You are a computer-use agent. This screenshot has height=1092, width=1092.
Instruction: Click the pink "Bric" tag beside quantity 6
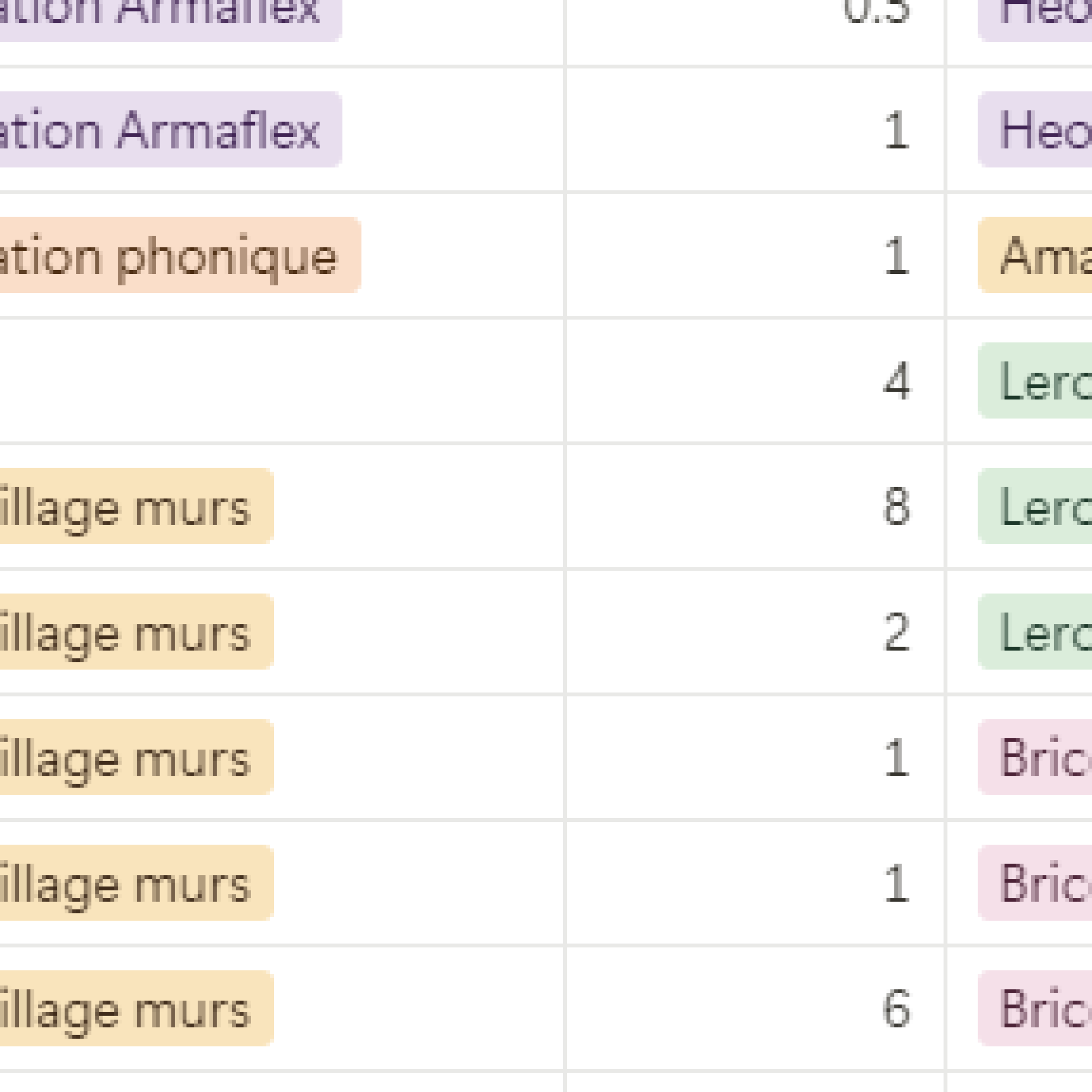[x=1040, y=1009]
